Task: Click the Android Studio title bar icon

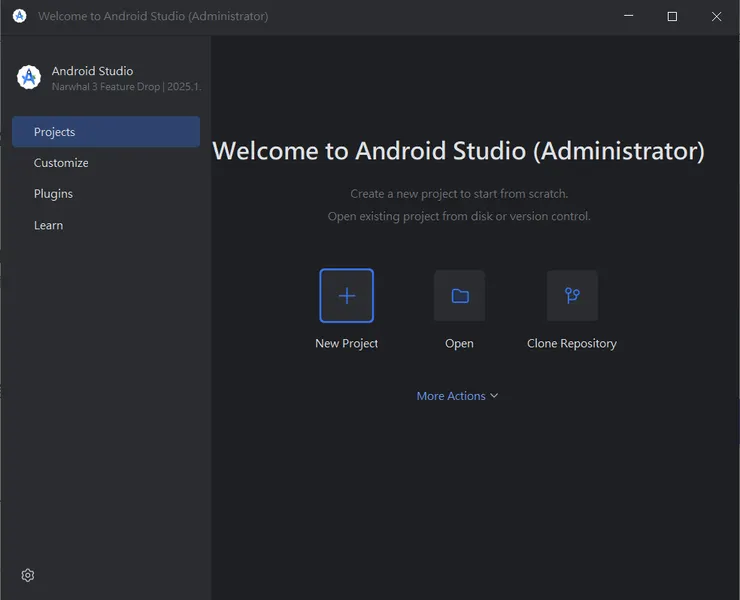Action: [19, 16]
